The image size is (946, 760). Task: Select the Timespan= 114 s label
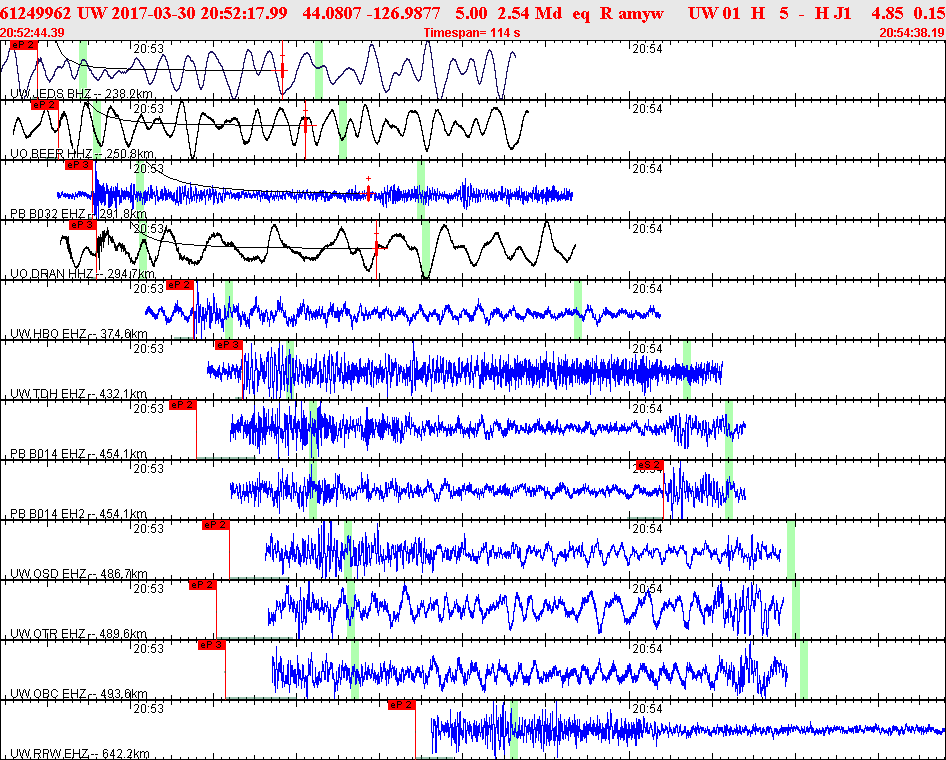472,33
